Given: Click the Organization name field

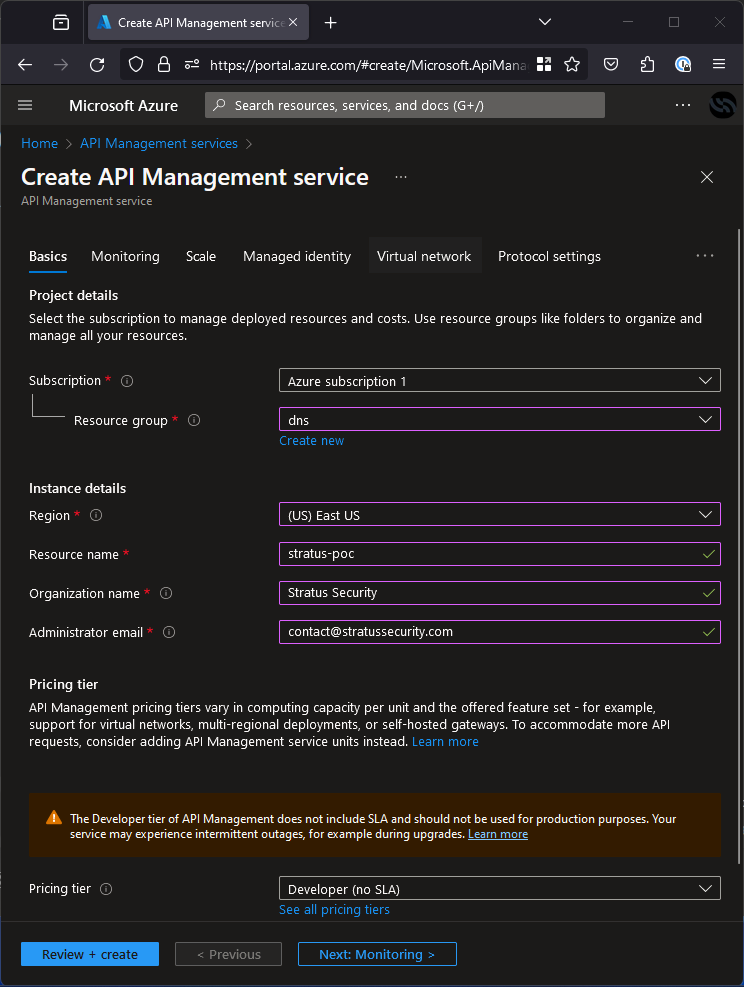Looking at the screenshot, I should click(x=500, y=593).
